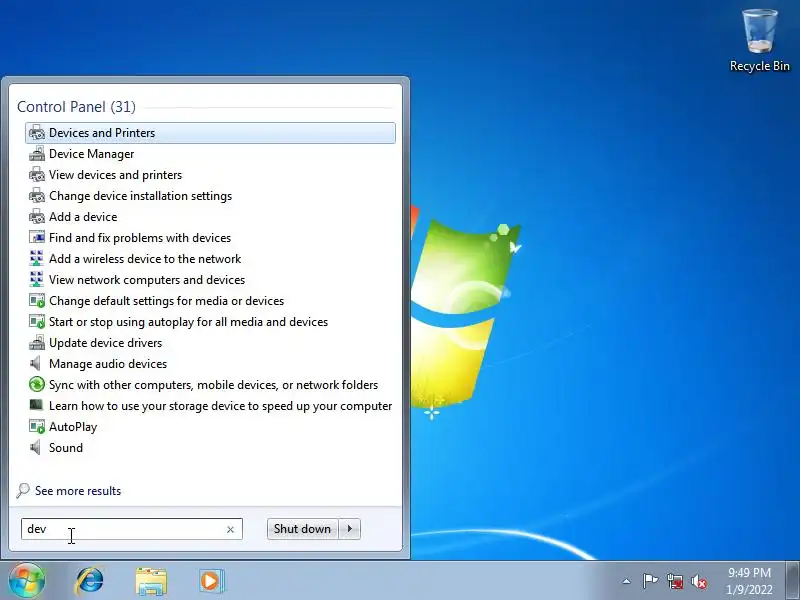Click the View network computers icon

point(37,279)
